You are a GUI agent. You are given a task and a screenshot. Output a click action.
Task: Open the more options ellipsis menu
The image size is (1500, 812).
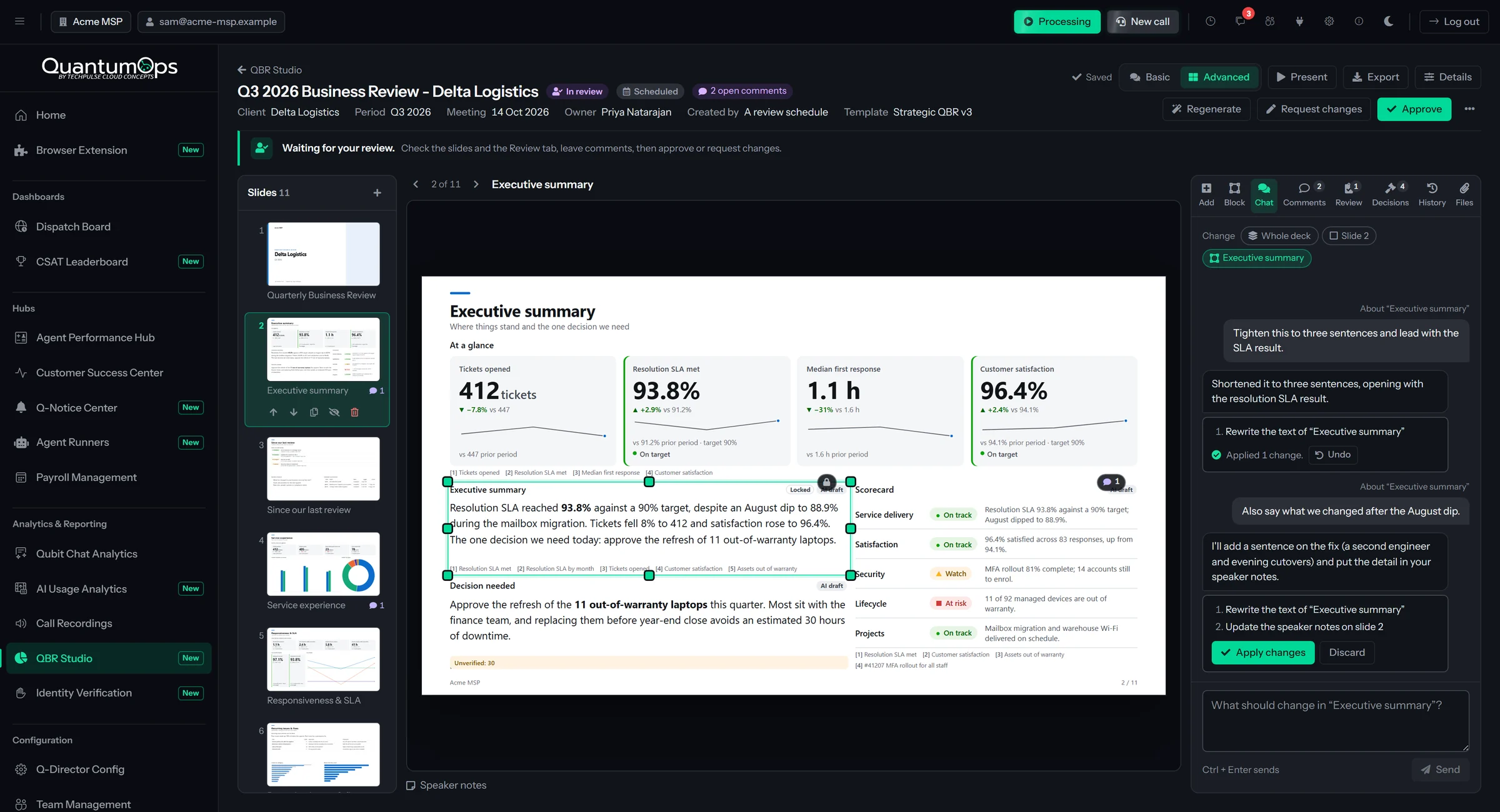[1469, 109]
